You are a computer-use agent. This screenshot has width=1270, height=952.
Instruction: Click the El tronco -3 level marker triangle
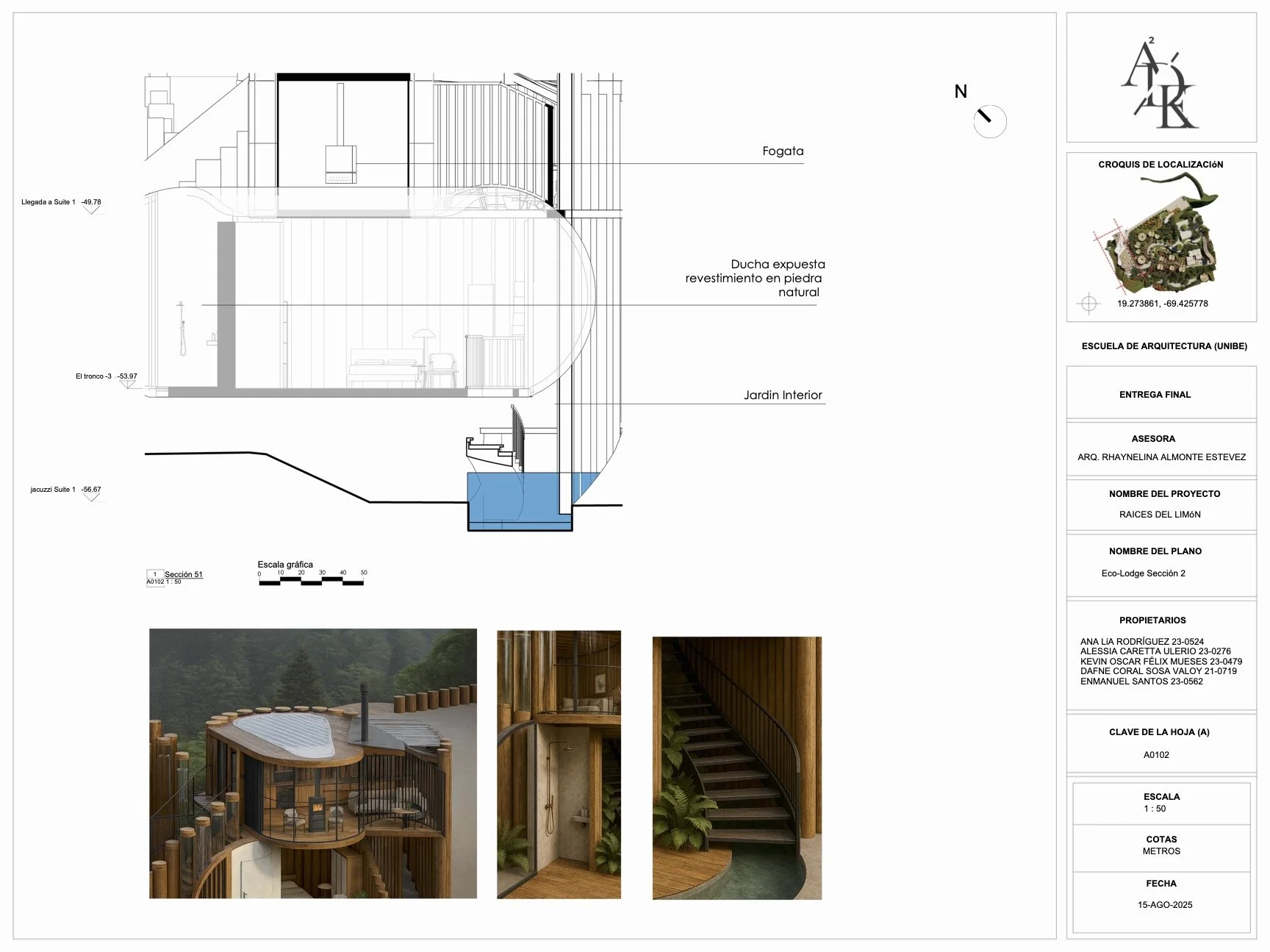pos(128,384)
